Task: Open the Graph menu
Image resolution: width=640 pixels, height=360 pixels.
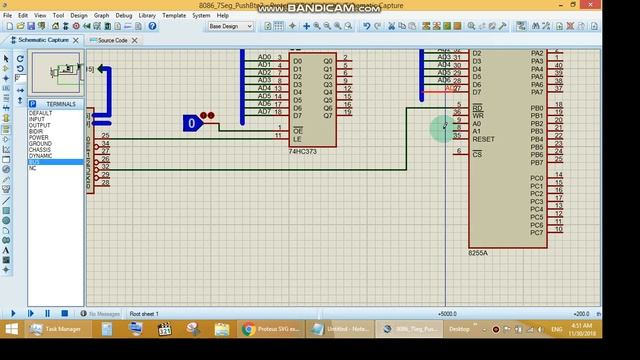Action: [x=101, y=15]
